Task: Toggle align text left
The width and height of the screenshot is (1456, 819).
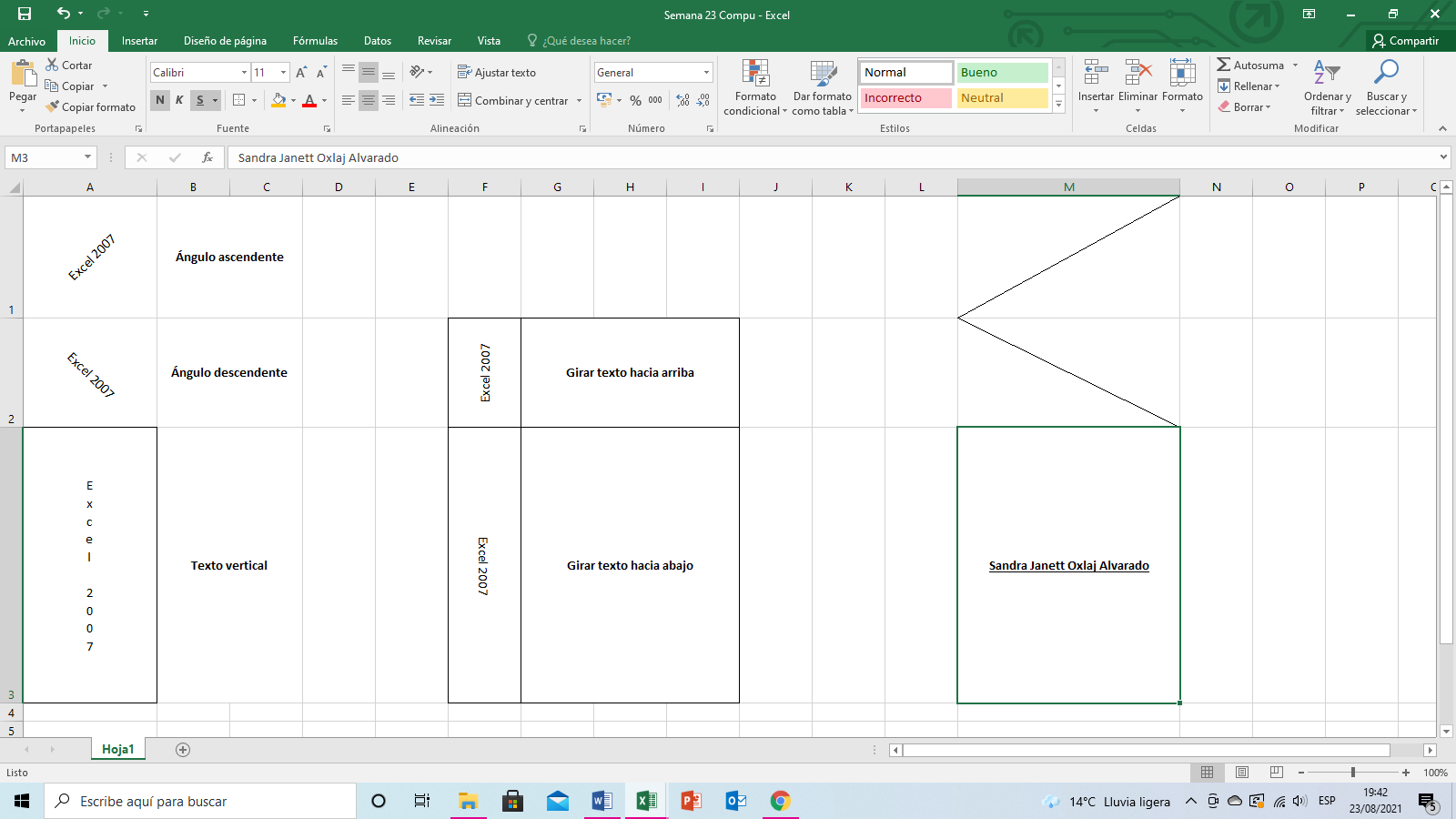Action: click(349, 100)
